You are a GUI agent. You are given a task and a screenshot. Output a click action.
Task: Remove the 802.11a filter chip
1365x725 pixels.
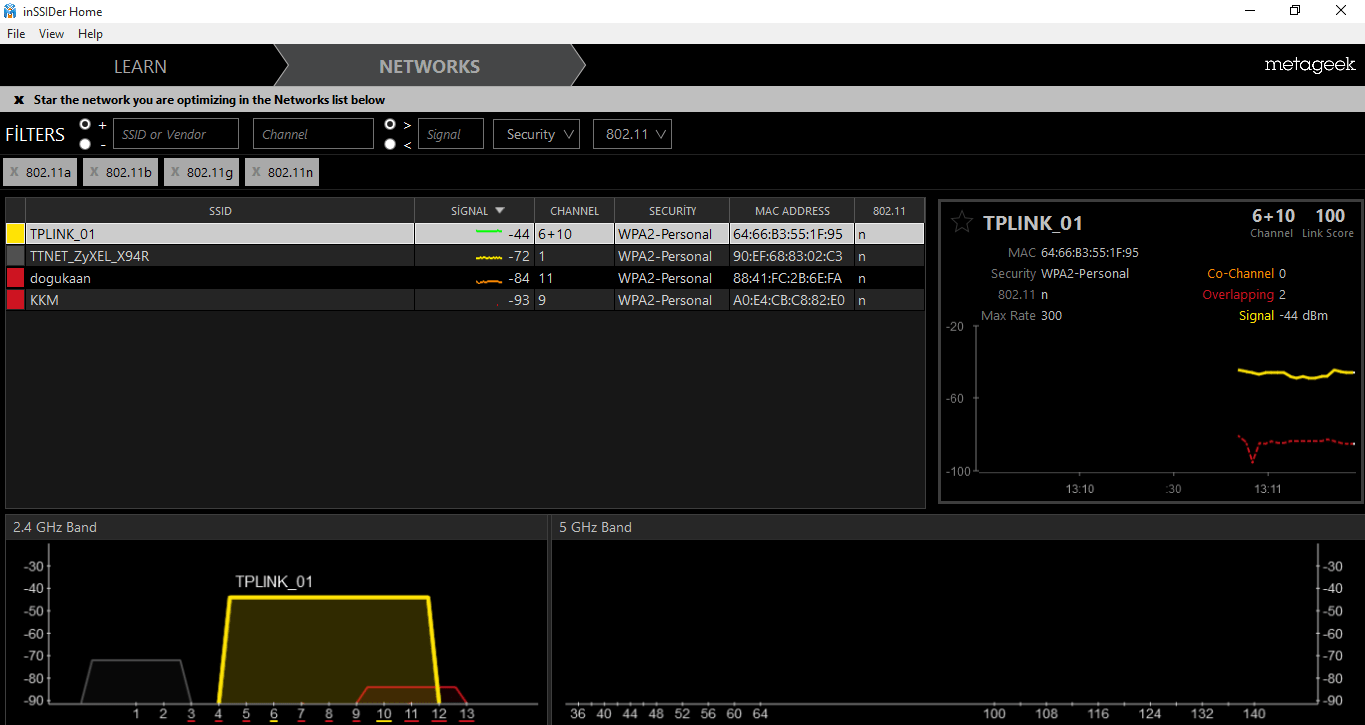14,172
